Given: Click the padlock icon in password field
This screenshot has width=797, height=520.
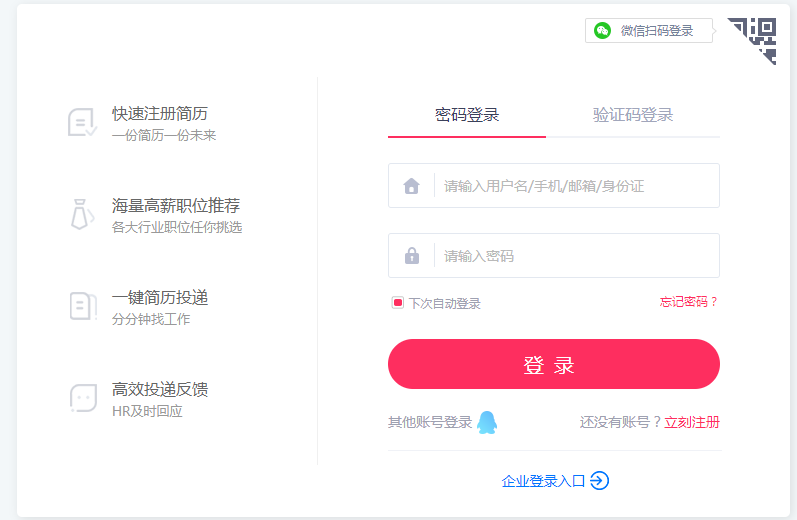Looking at the screenshot, I should (411, 256).
